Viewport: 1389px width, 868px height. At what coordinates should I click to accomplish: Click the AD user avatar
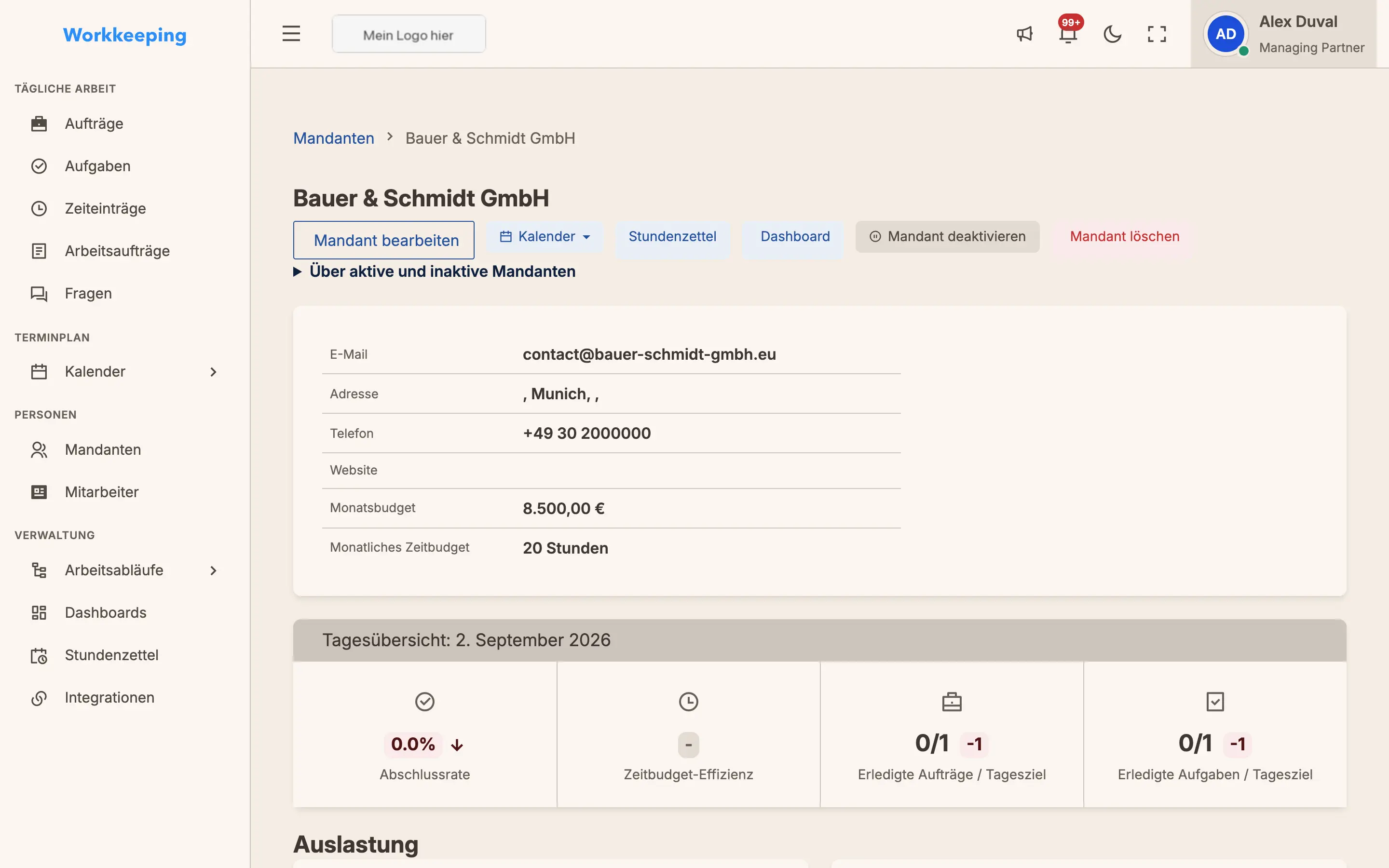(1226, 34)
